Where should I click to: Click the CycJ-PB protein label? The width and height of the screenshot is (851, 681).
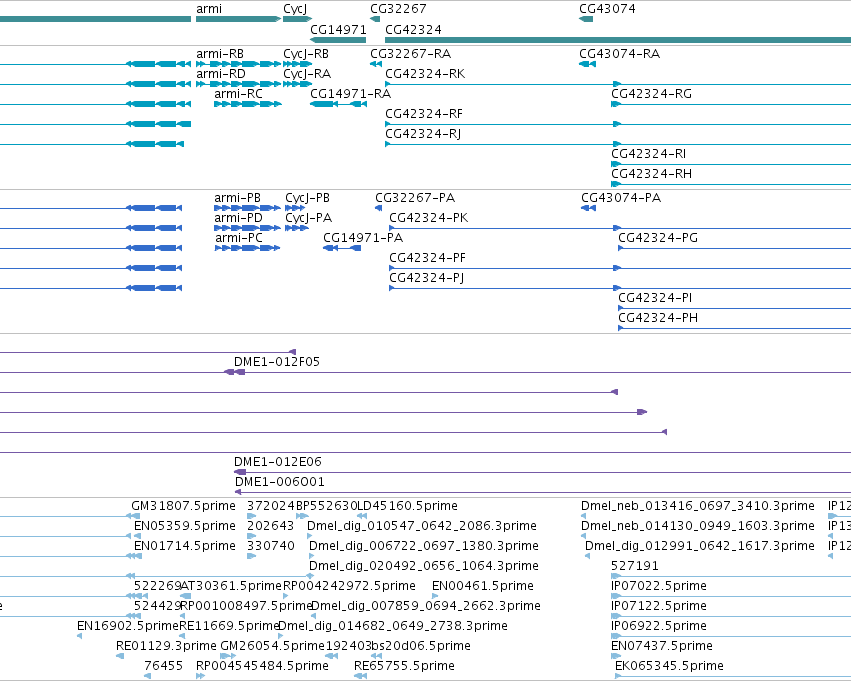(x=308, y=198)
